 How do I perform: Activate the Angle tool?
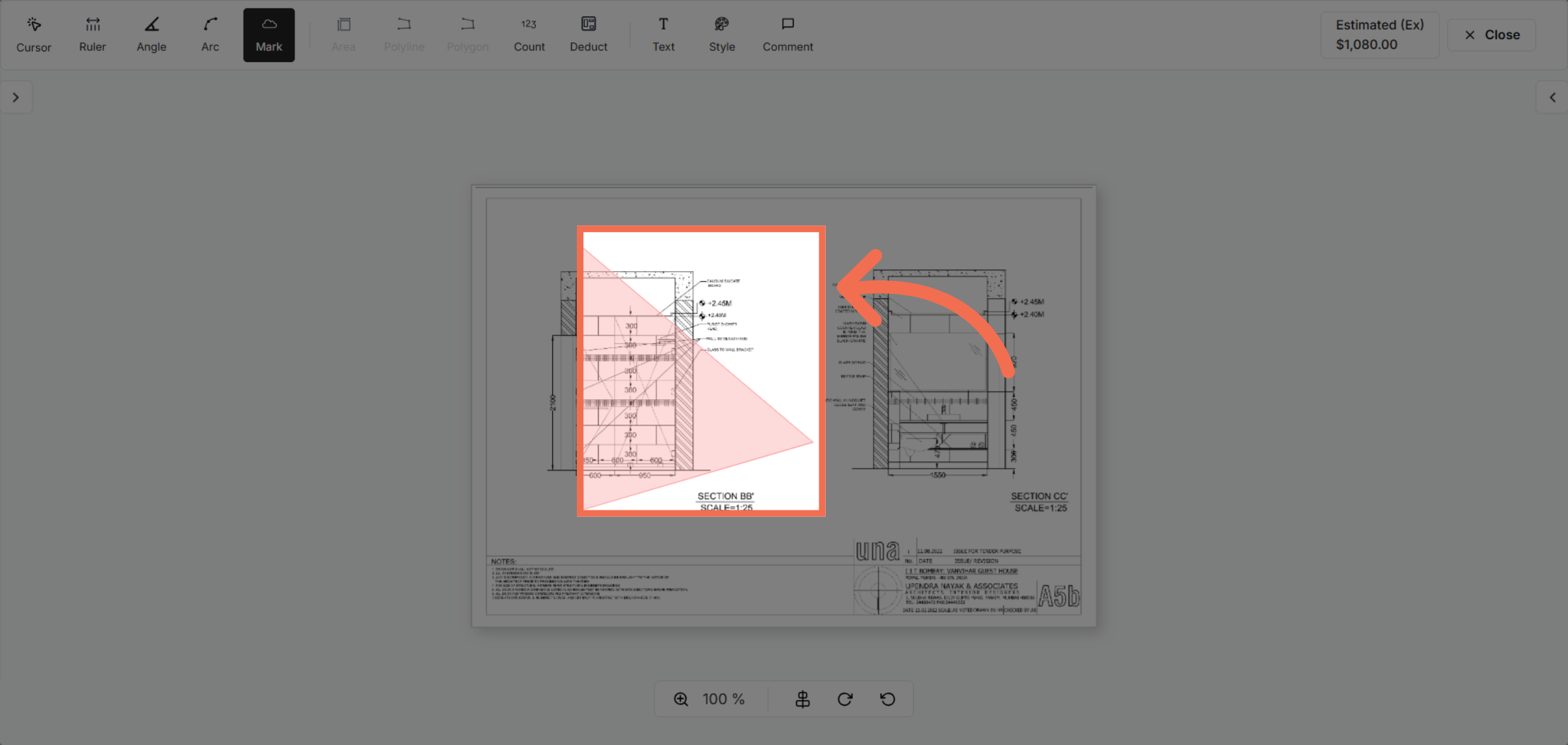click(x=151, y=35)
